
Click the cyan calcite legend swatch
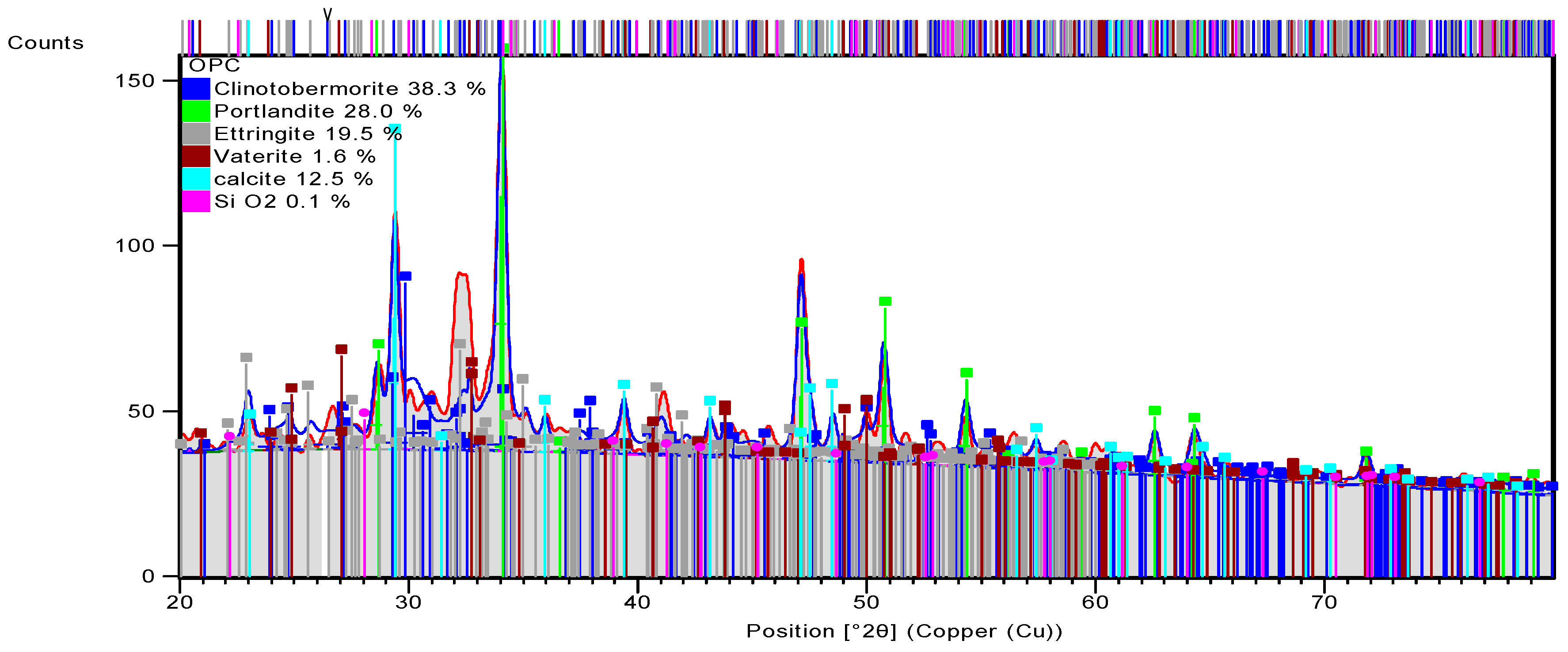(196, 179)
